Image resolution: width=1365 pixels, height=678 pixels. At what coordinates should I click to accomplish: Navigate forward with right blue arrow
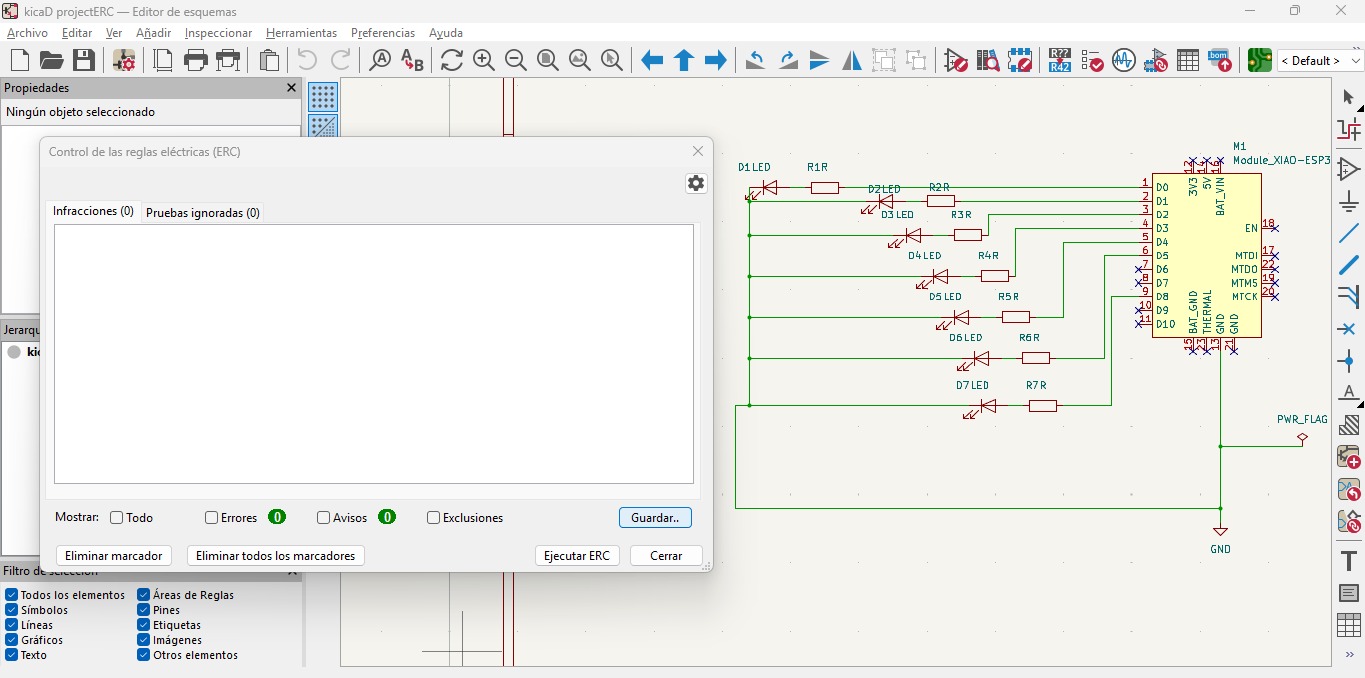coord(716,60)
